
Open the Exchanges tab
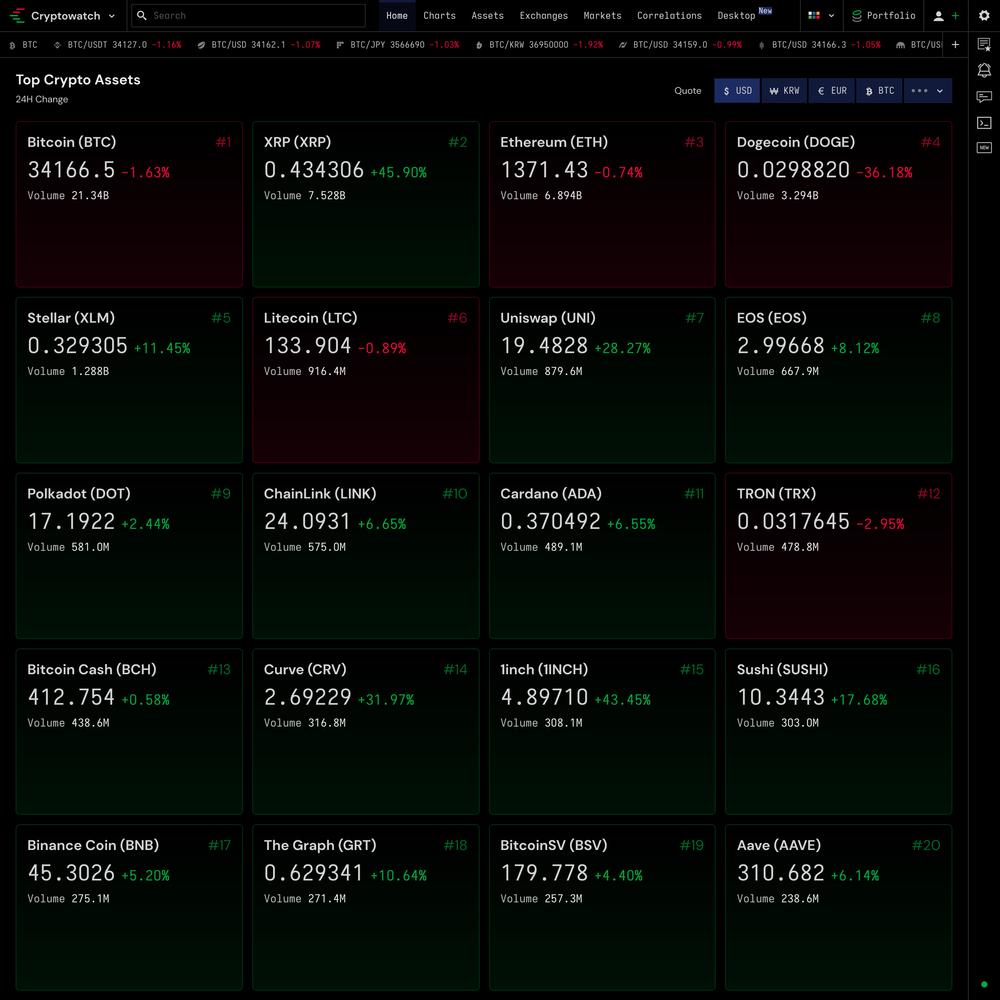pyautogui.click(x=543, y=15)
